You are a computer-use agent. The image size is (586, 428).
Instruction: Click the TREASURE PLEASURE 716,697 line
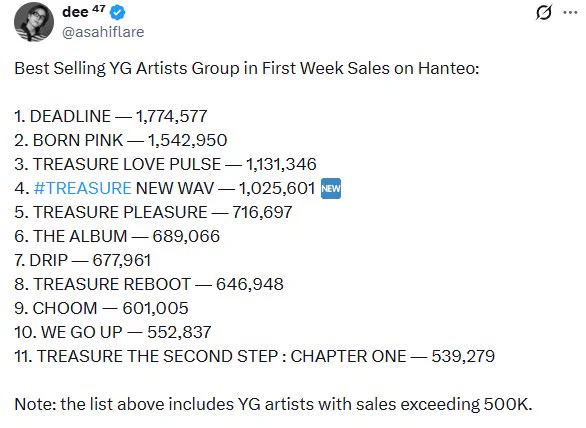tap(153, 212)
